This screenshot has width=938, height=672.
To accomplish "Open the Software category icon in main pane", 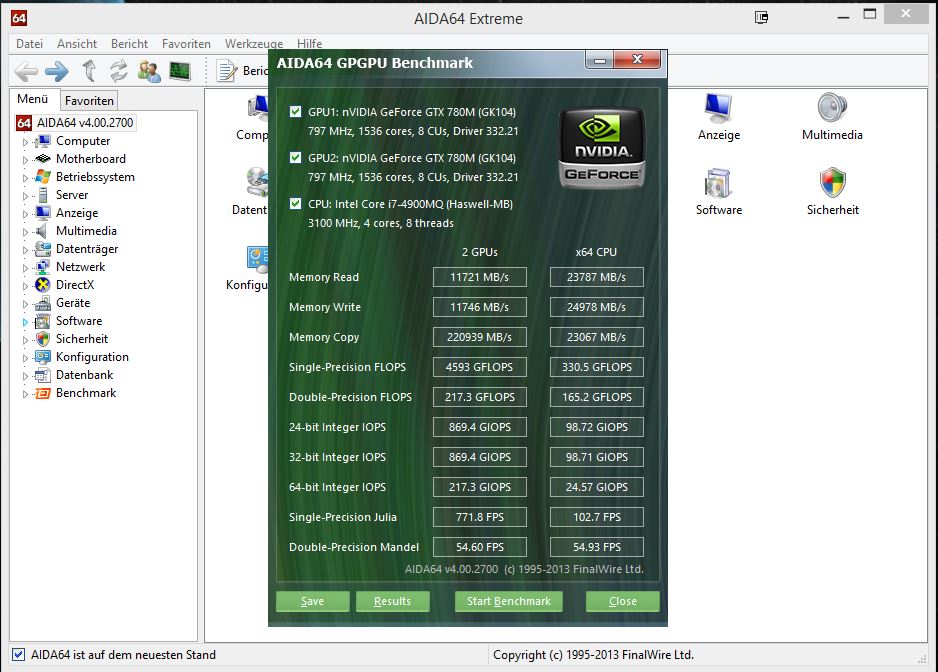I will [718, 183].
